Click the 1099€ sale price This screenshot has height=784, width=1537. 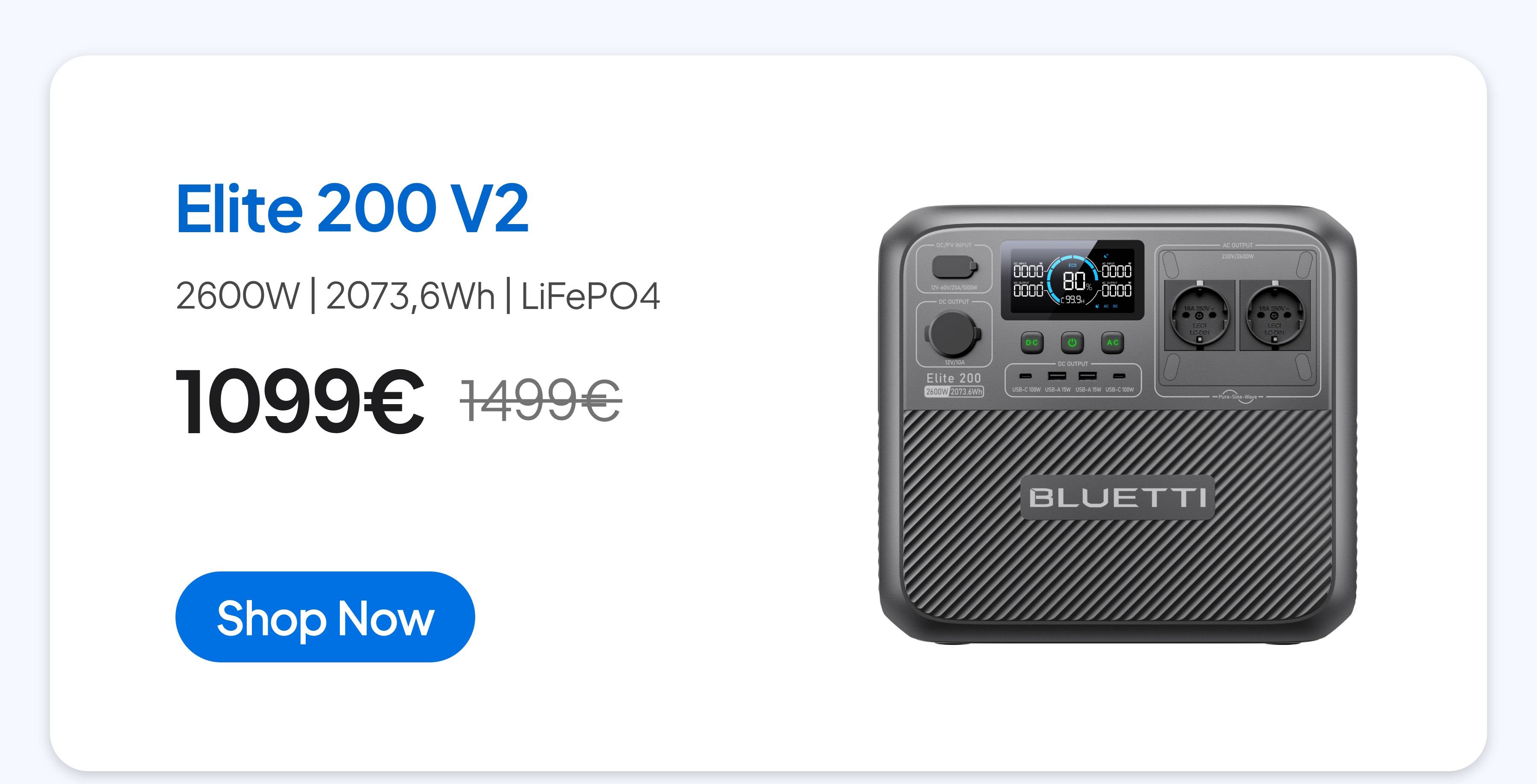(300, 400)
